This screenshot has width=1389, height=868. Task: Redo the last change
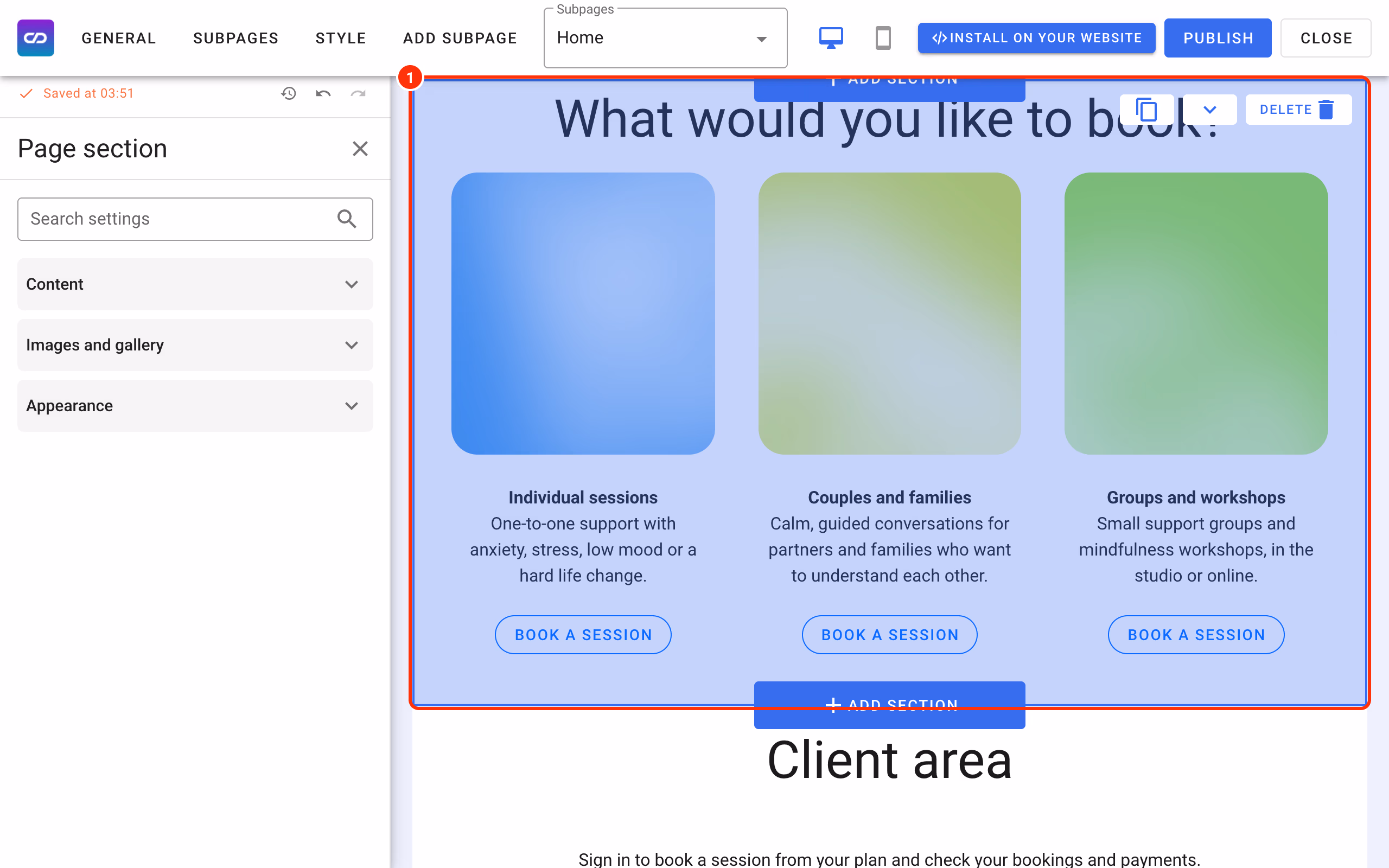(x=358, y=93)
